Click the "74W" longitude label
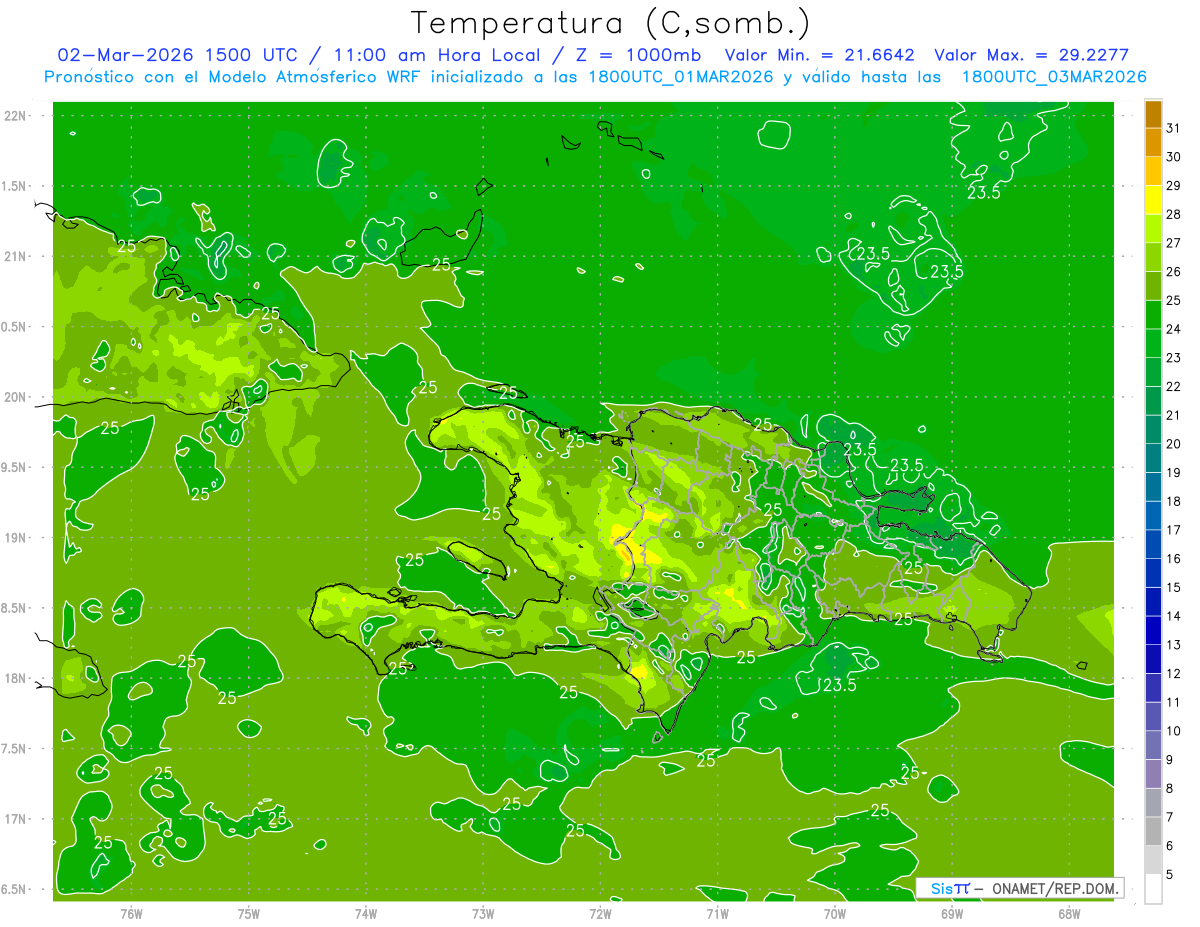The height and width of the screenshot is (927, 1200). click(x=366, y=914)
